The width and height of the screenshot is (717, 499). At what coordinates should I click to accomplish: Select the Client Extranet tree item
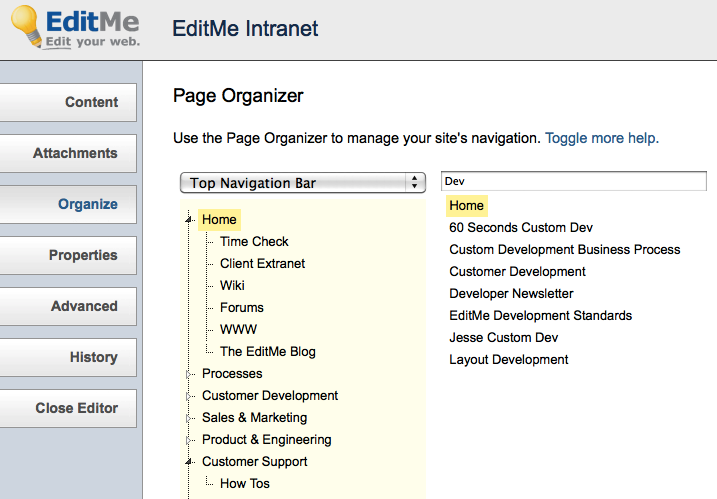[262, 263]
